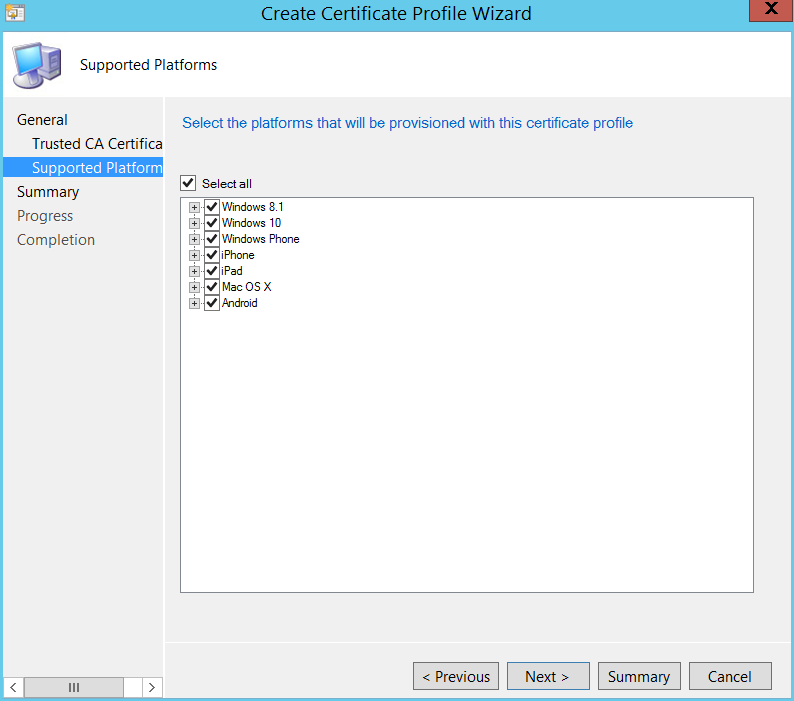794x701 pixels.
Task: Click the sidebar horizontal scrollbar thumb
Action: point(74,687)
